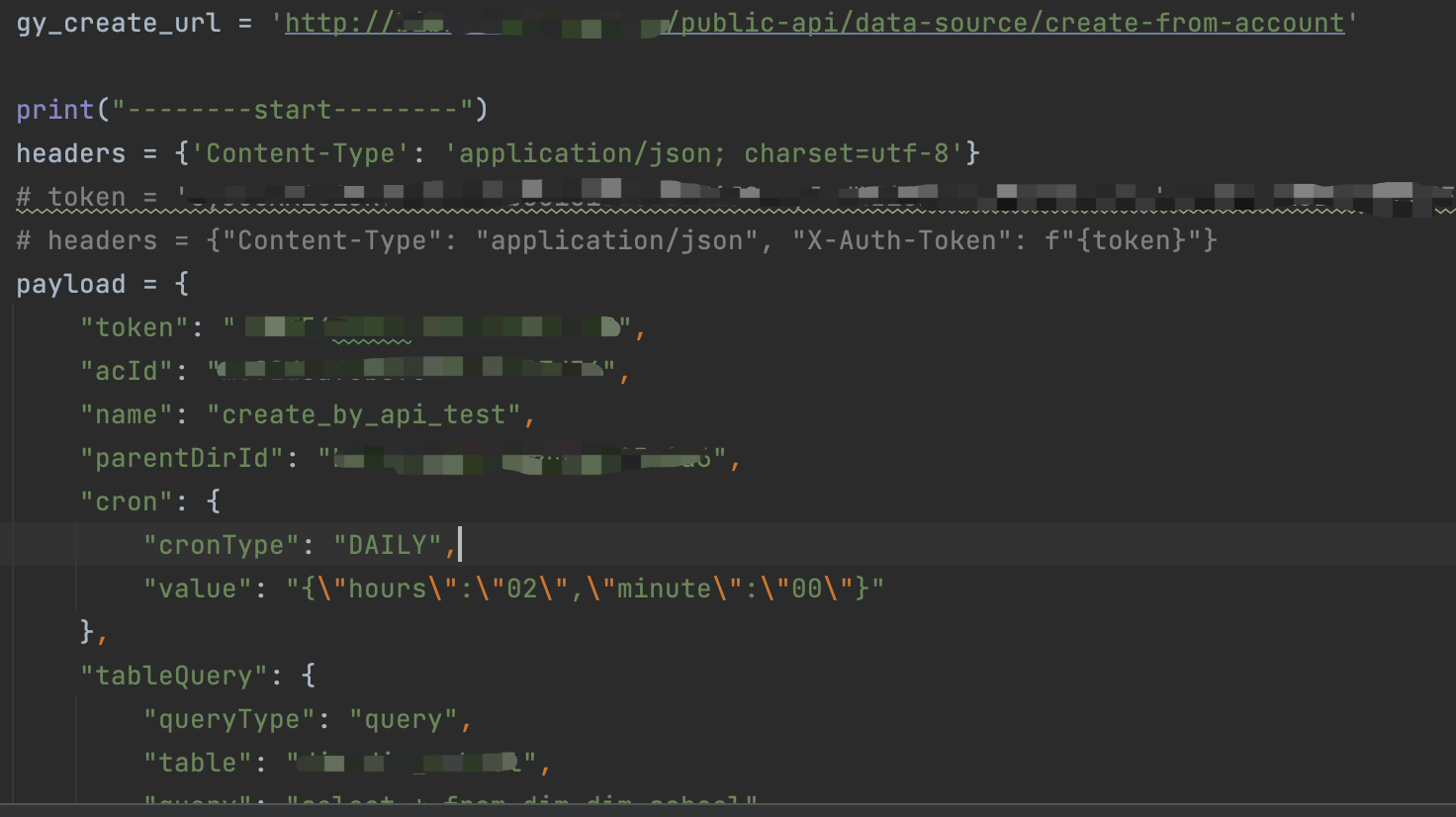Screen dimensions: 1456x817
Task: Click the "cron" key
Action: coord(126,501)
